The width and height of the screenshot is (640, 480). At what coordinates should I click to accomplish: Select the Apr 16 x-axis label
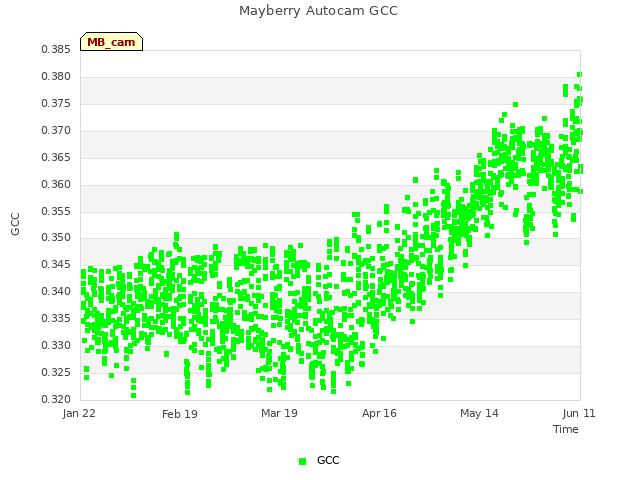pyautogui.click(x=379, y=413)
